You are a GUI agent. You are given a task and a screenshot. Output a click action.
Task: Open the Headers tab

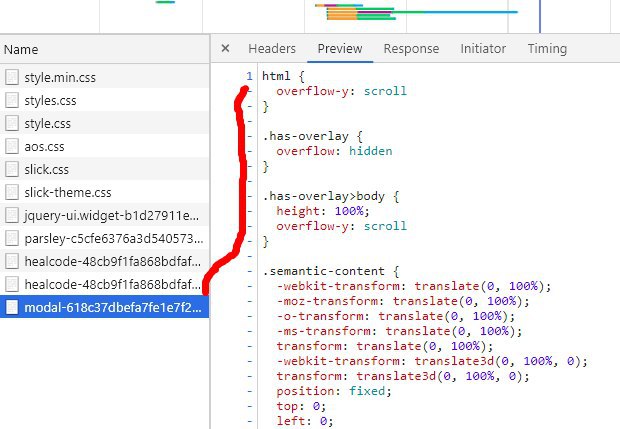(272, 49)
